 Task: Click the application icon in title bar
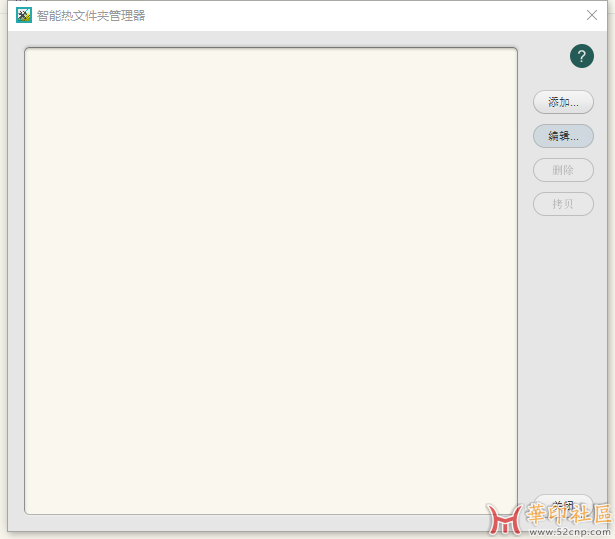pyautogui.click(x=24, y=15)
